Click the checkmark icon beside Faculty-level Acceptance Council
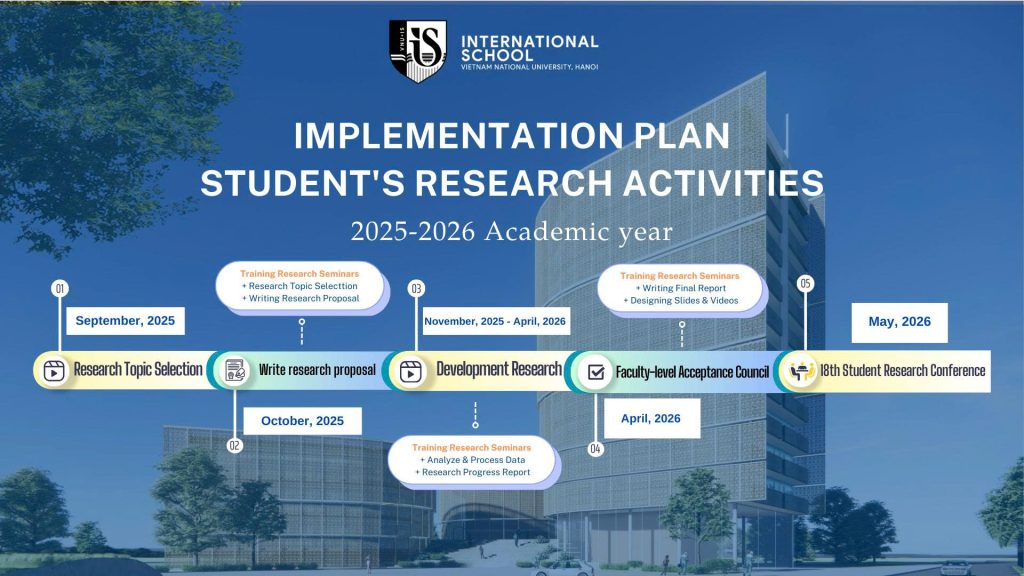 pos(596,372)
